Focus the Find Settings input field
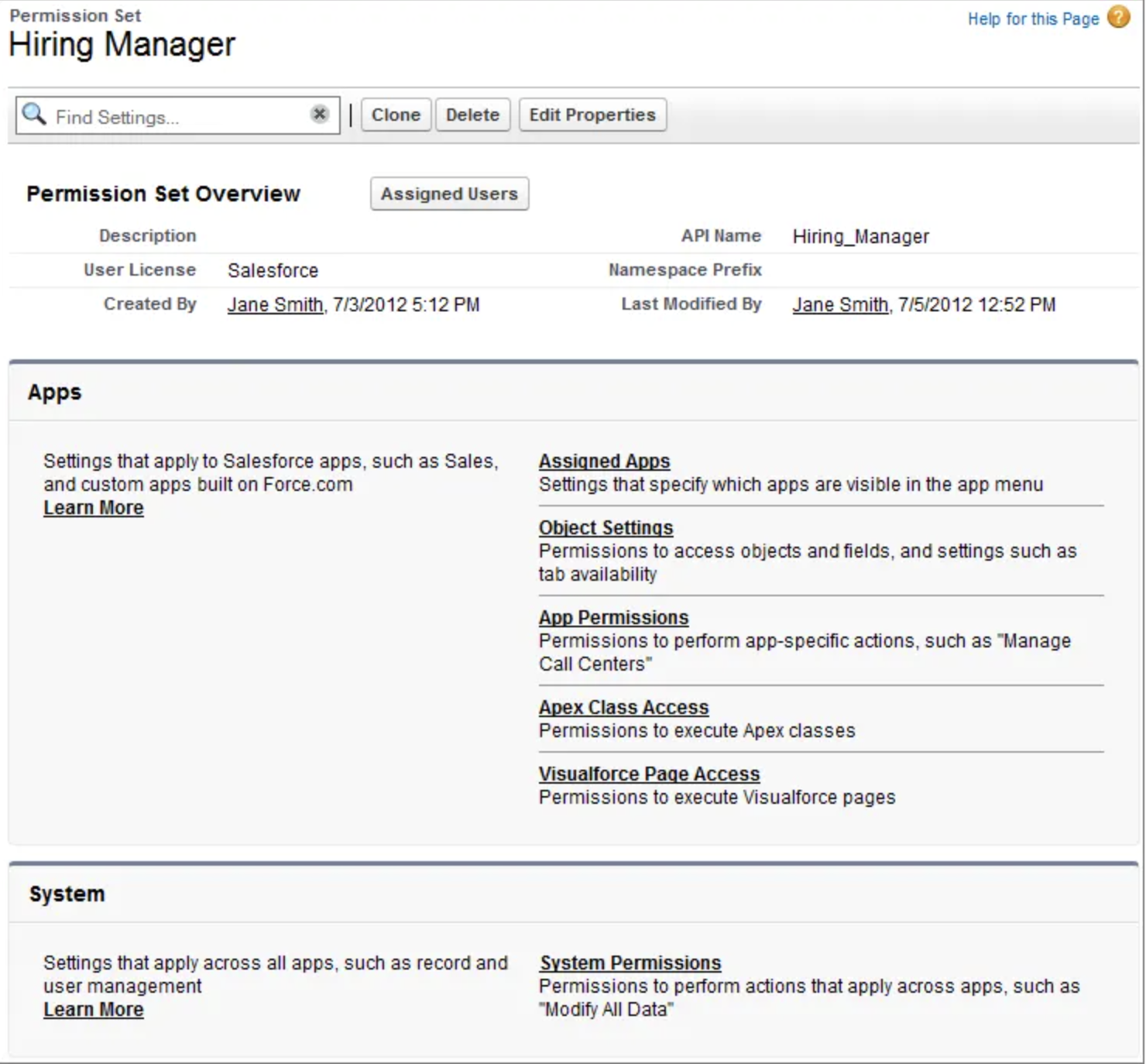Screen dimensions: 1146x1064 click(178, 115)
